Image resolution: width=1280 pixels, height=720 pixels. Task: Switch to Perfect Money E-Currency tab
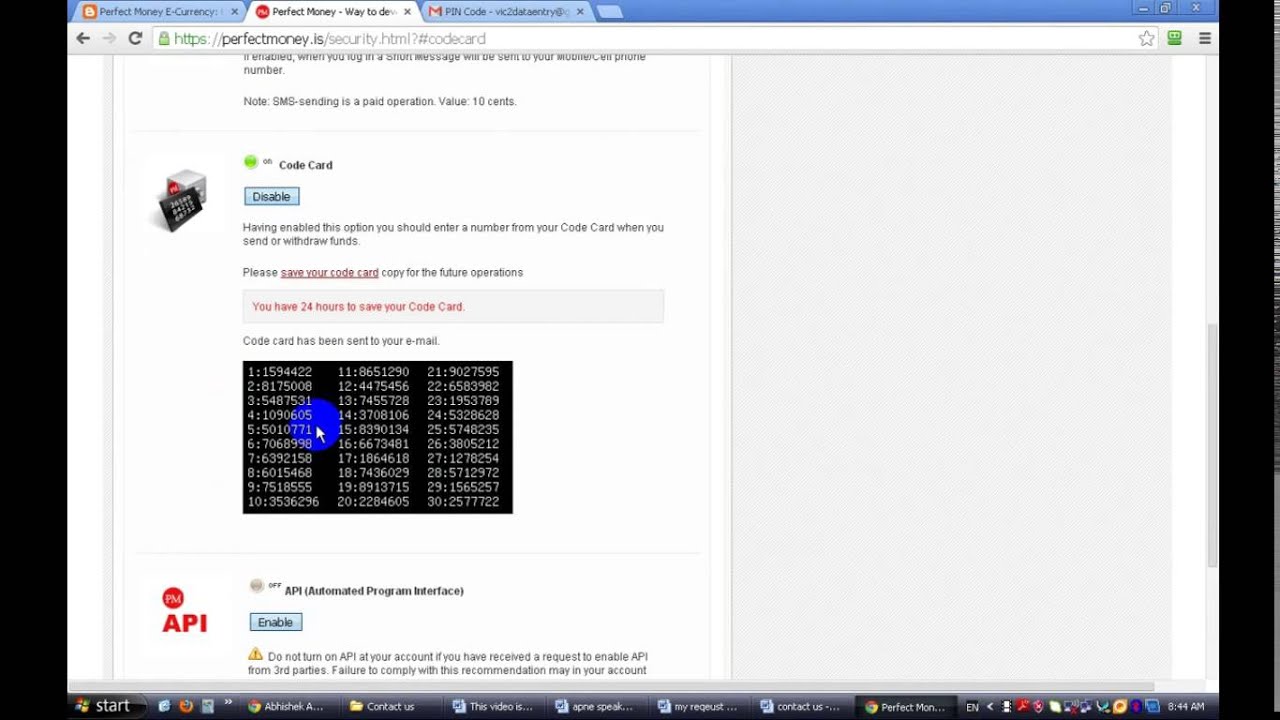(x=160, y=12)
